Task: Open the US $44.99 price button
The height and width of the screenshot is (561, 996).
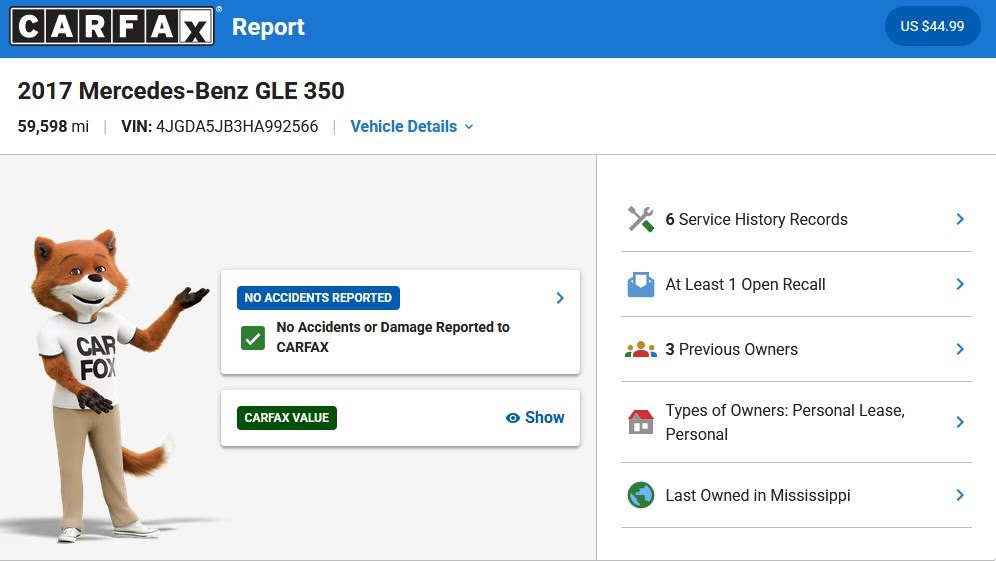Action: click(932, 26)
